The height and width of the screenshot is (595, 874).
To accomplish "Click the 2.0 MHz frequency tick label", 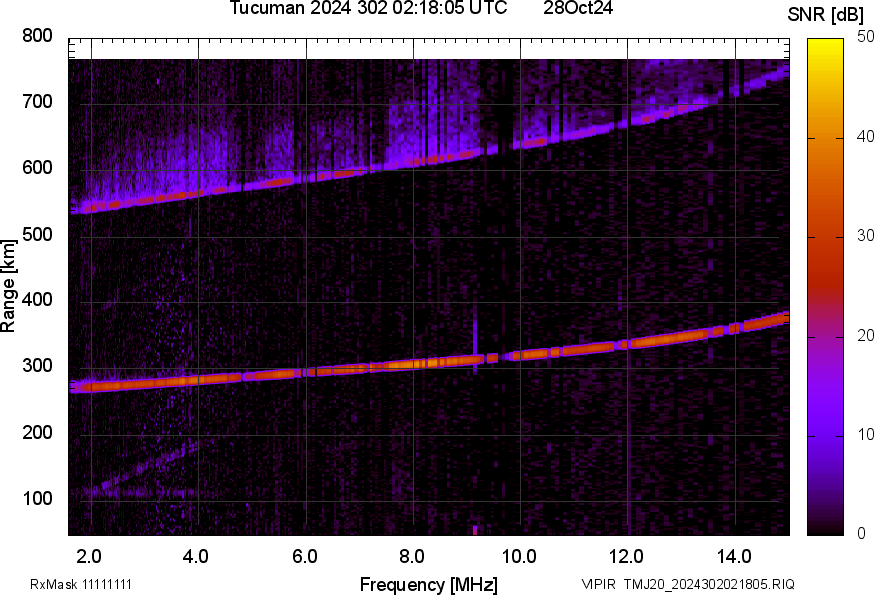I will (89, 556).
